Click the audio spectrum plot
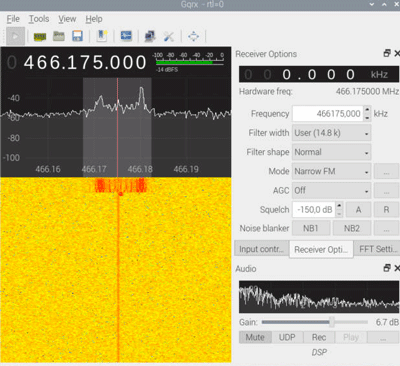The image size is (400, 366). [x=319, y=297]
